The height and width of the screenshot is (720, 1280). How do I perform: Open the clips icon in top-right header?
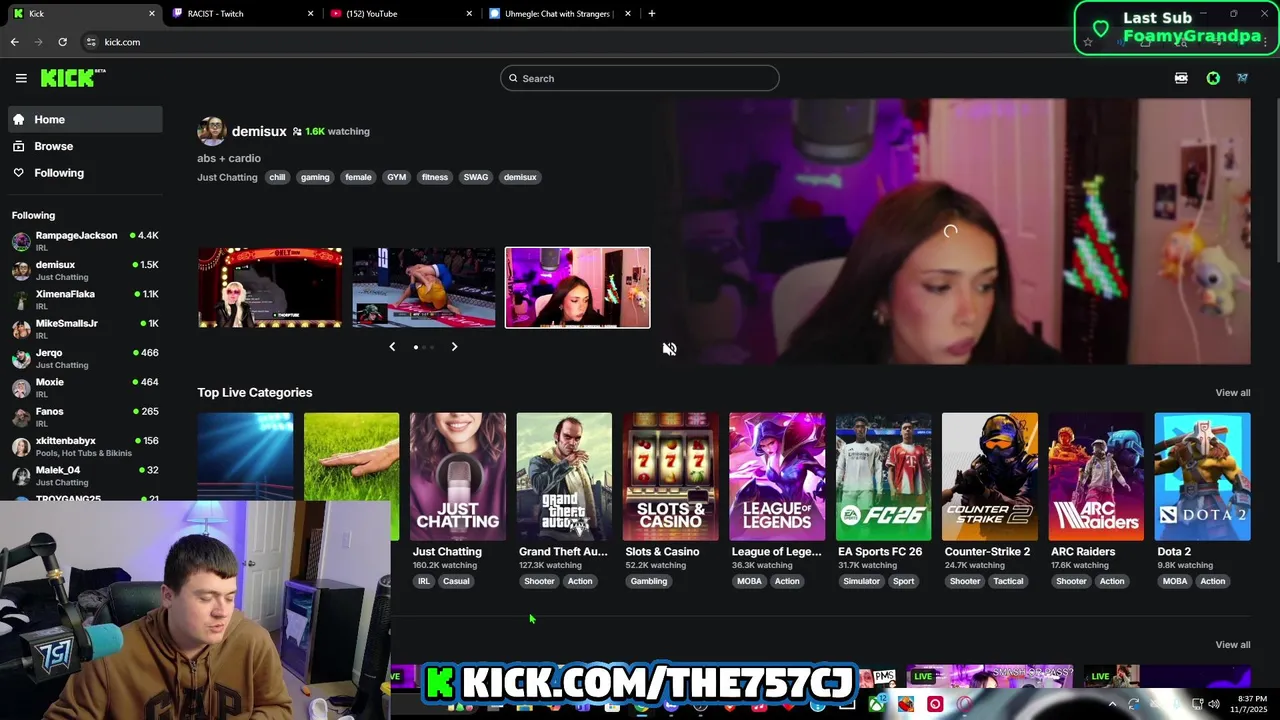[x=1181, y=78]
